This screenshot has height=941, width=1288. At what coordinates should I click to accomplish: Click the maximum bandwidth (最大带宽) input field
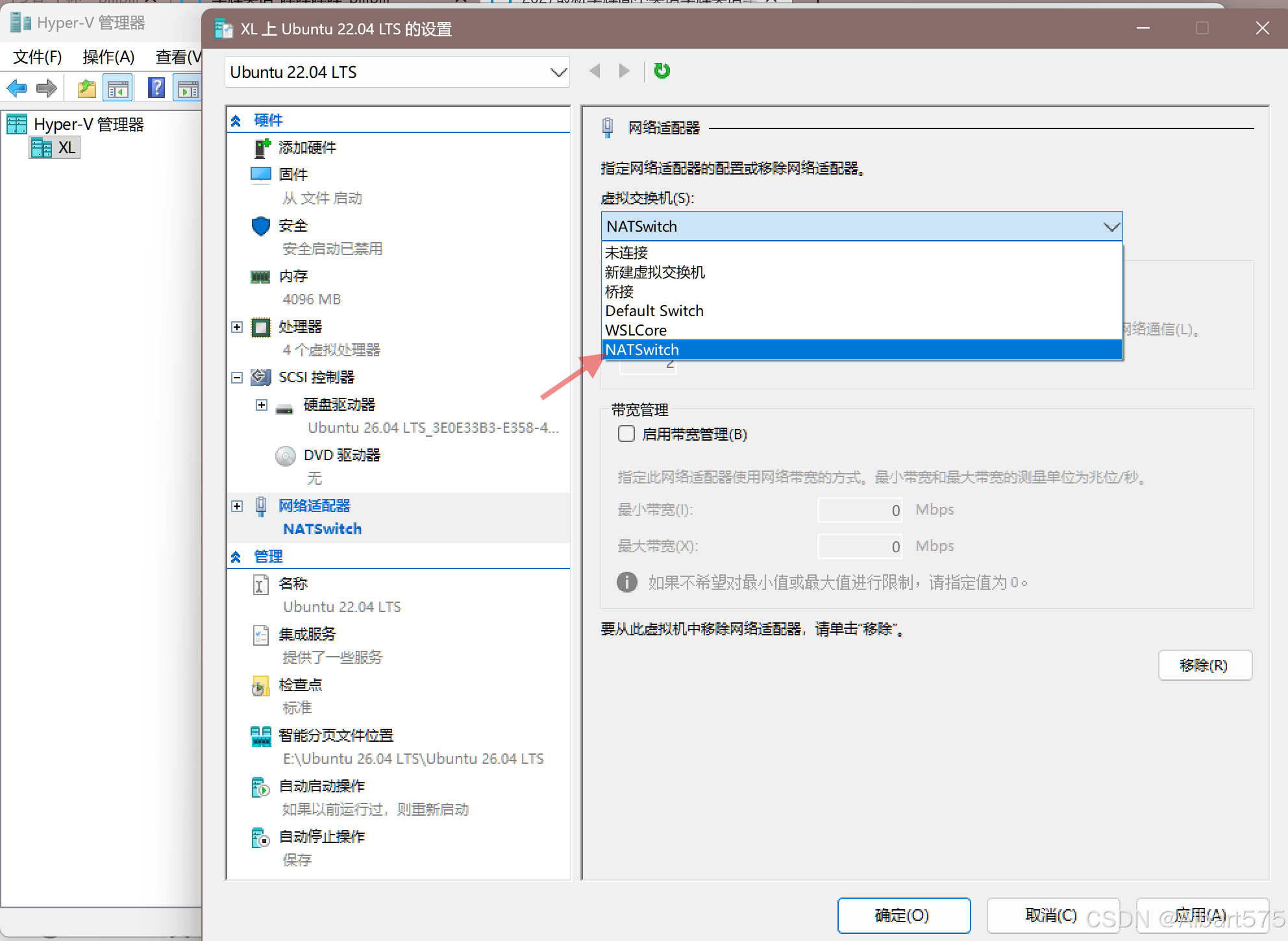pyautogui.click(x=860, y=546)
